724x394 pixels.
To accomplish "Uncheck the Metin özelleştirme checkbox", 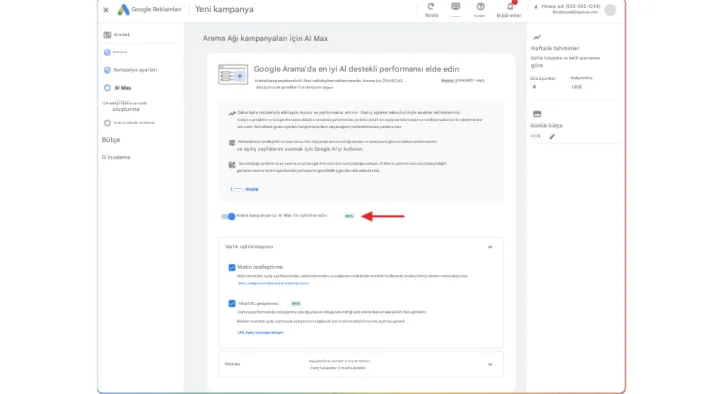I will pos(232,267).
